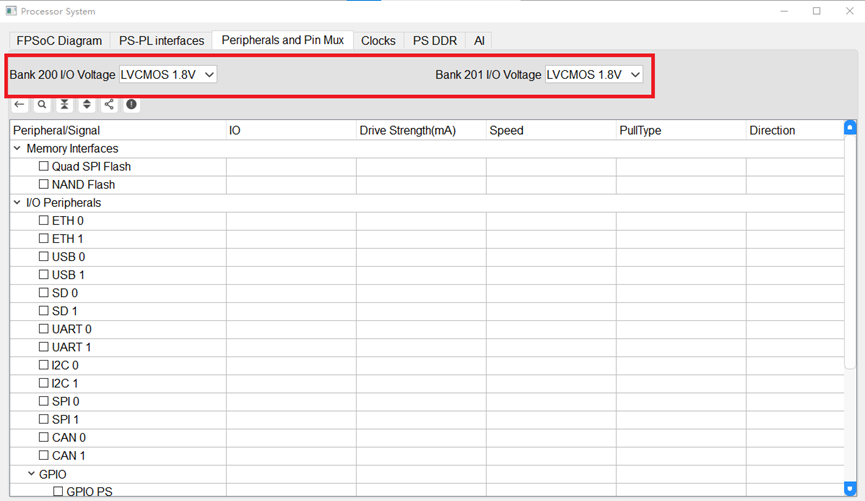Image resolution: width=865 pixels, height=501 pixels.
Task: Click the PullType column header
Action: coord(681,130)
